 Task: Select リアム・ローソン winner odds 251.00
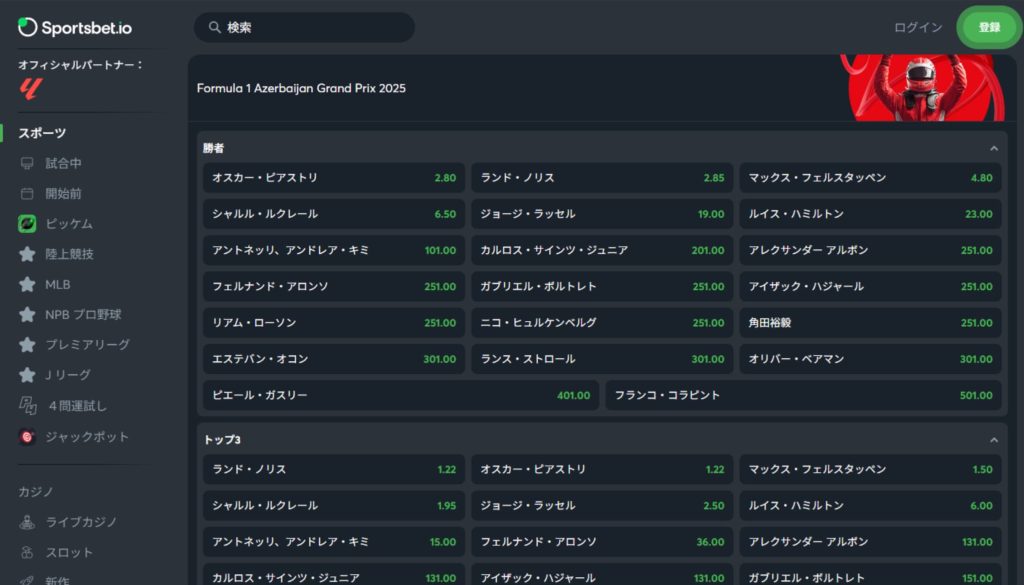pyautogui.click(x=334, y=323)
